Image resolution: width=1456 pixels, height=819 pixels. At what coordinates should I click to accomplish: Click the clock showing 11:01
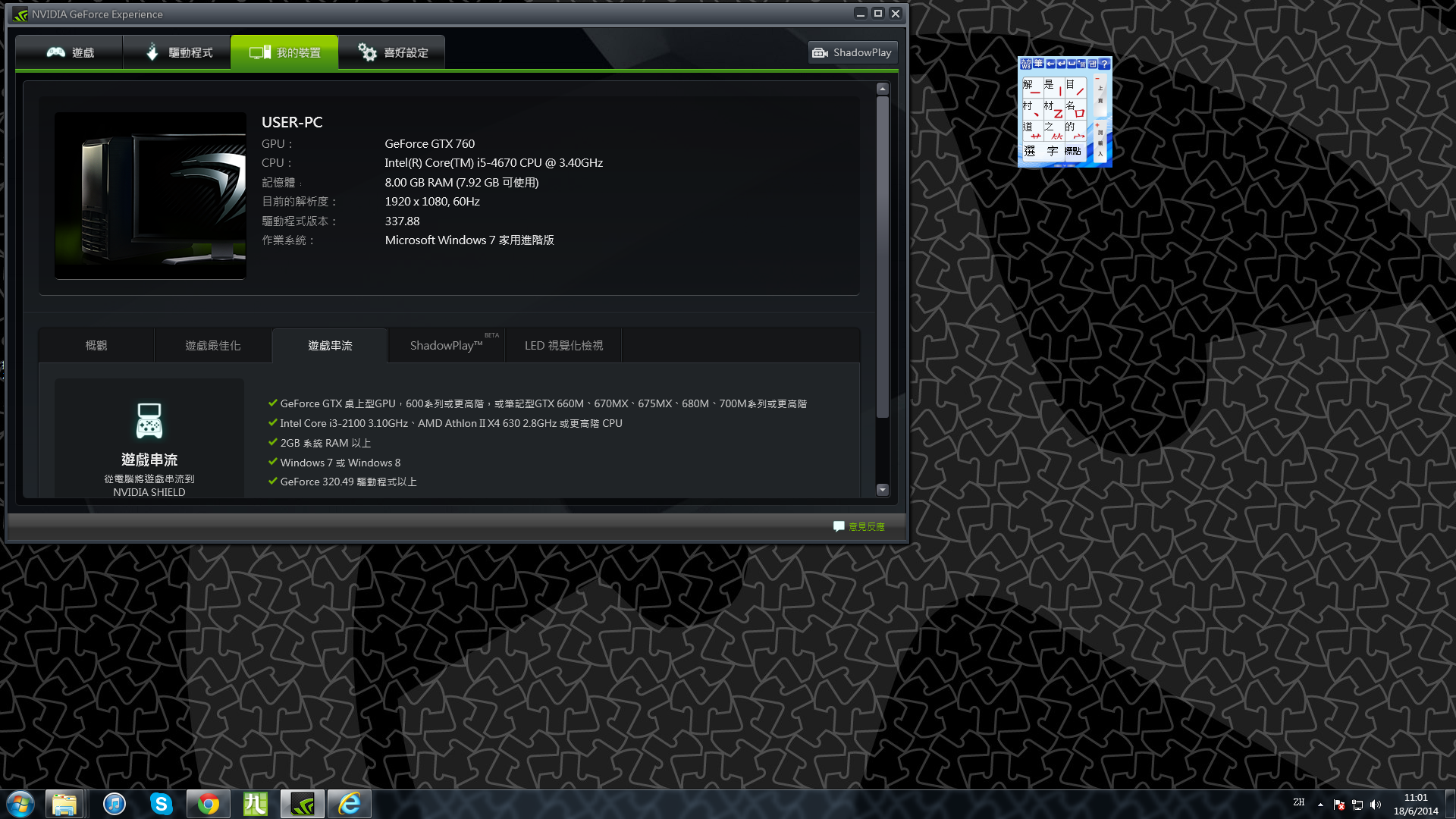pos(1416,798)
